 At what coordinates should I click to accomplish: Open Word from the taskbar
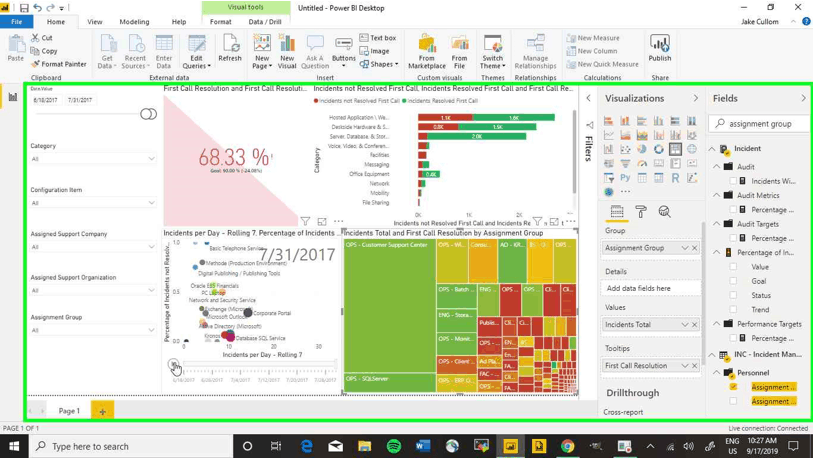[x=423, y=446]
